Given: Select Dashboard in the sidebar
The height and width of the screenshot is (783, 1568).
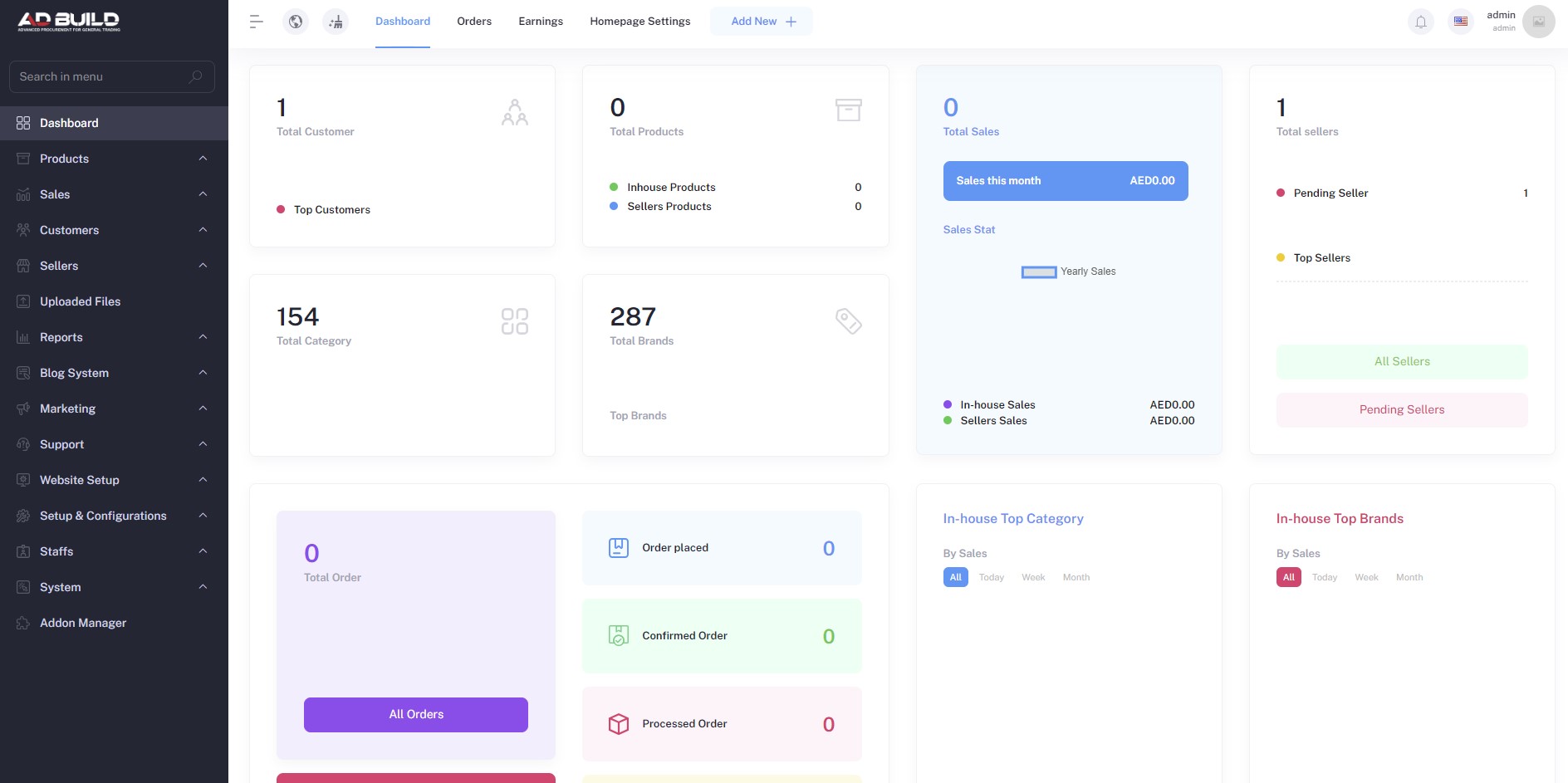Looking at the screenshot, I should pyautogui.click(x=114, y=123).
